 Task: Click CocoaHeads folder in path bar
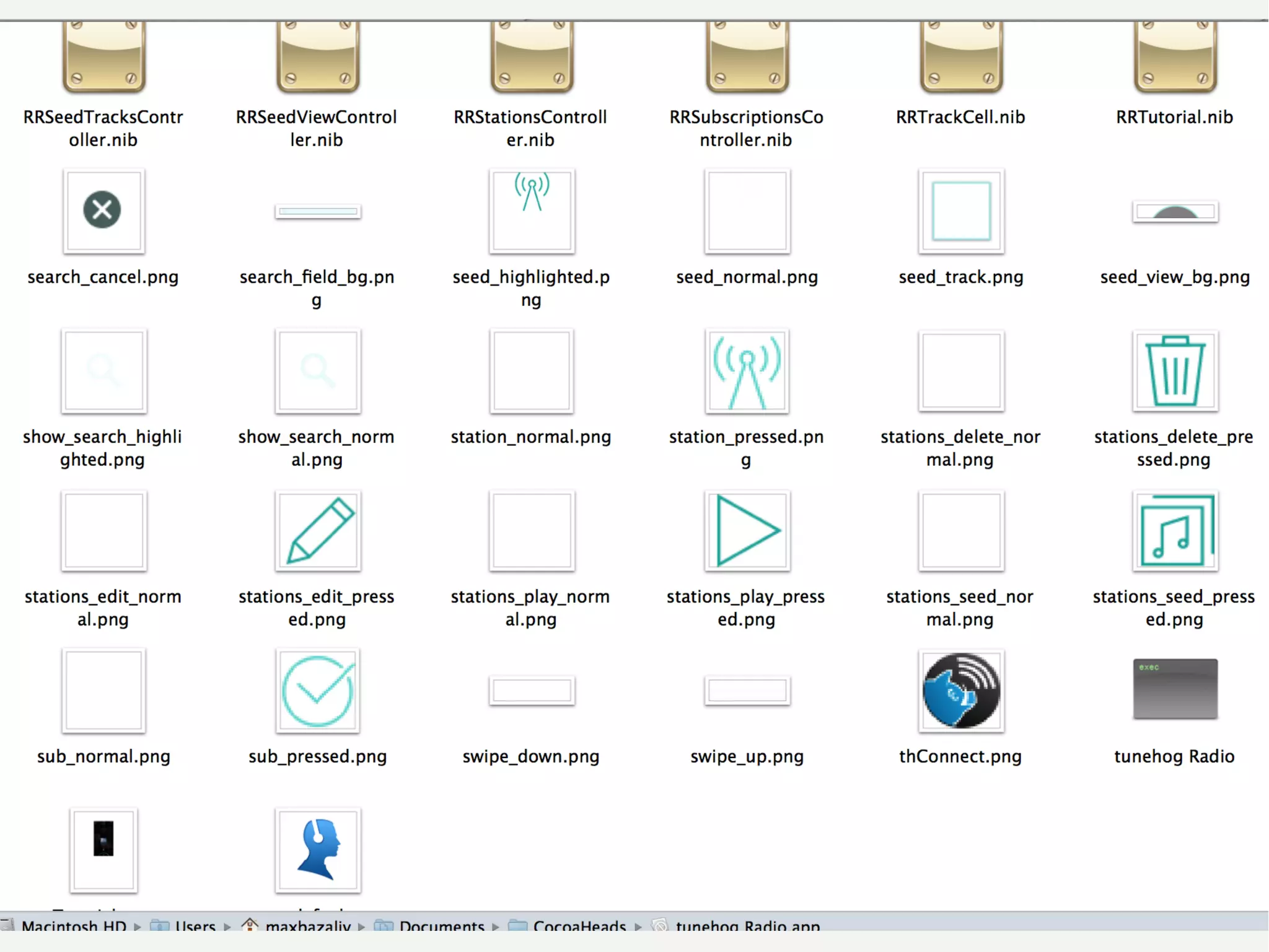point(579,927)
